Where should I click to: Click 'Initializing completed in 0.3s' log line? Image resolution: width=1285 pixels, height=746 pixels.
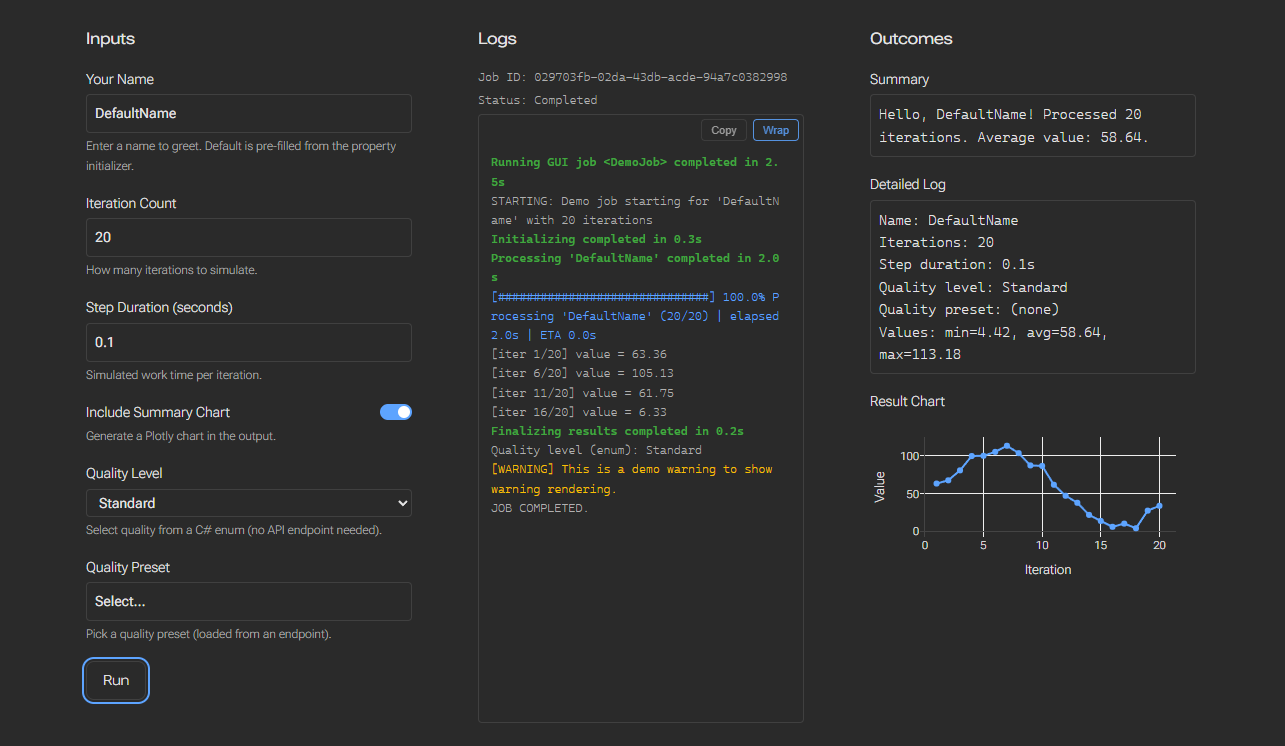[596, 239]
